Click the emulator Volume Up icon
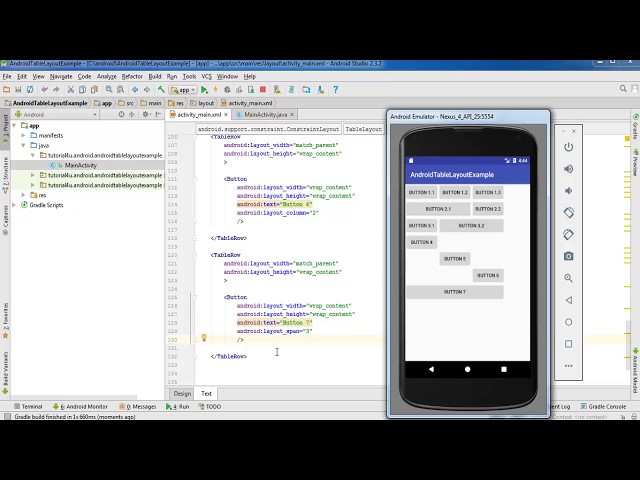640x480 pixels. tap(568, 169)
